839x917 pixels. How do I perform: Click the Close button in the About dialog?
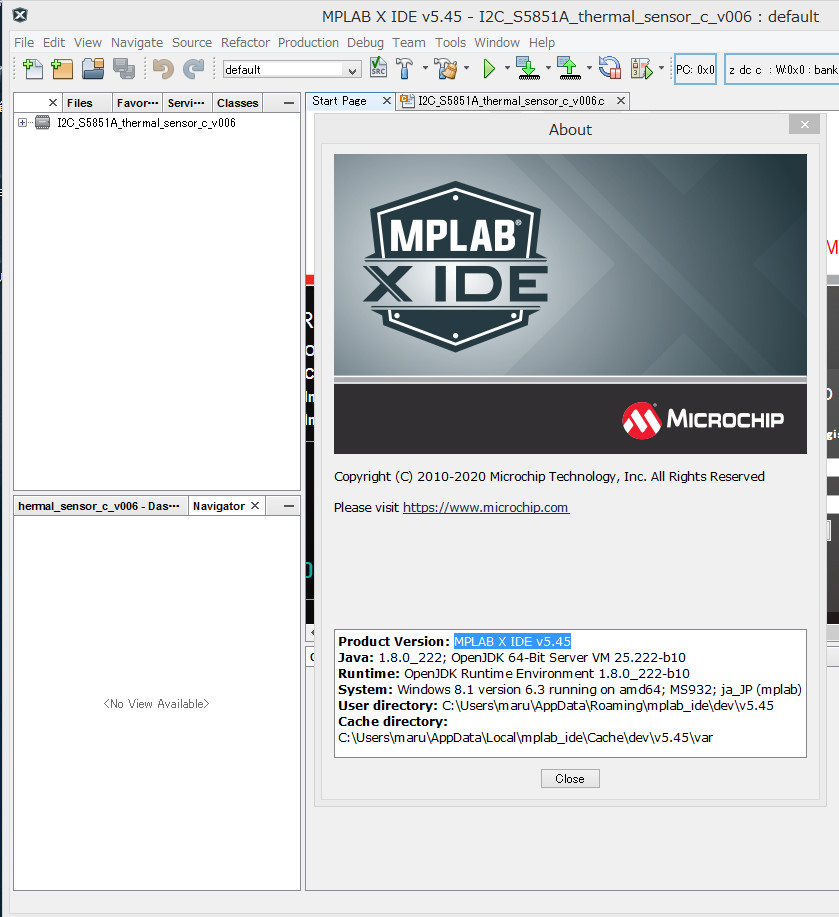(x=570, y=778)
